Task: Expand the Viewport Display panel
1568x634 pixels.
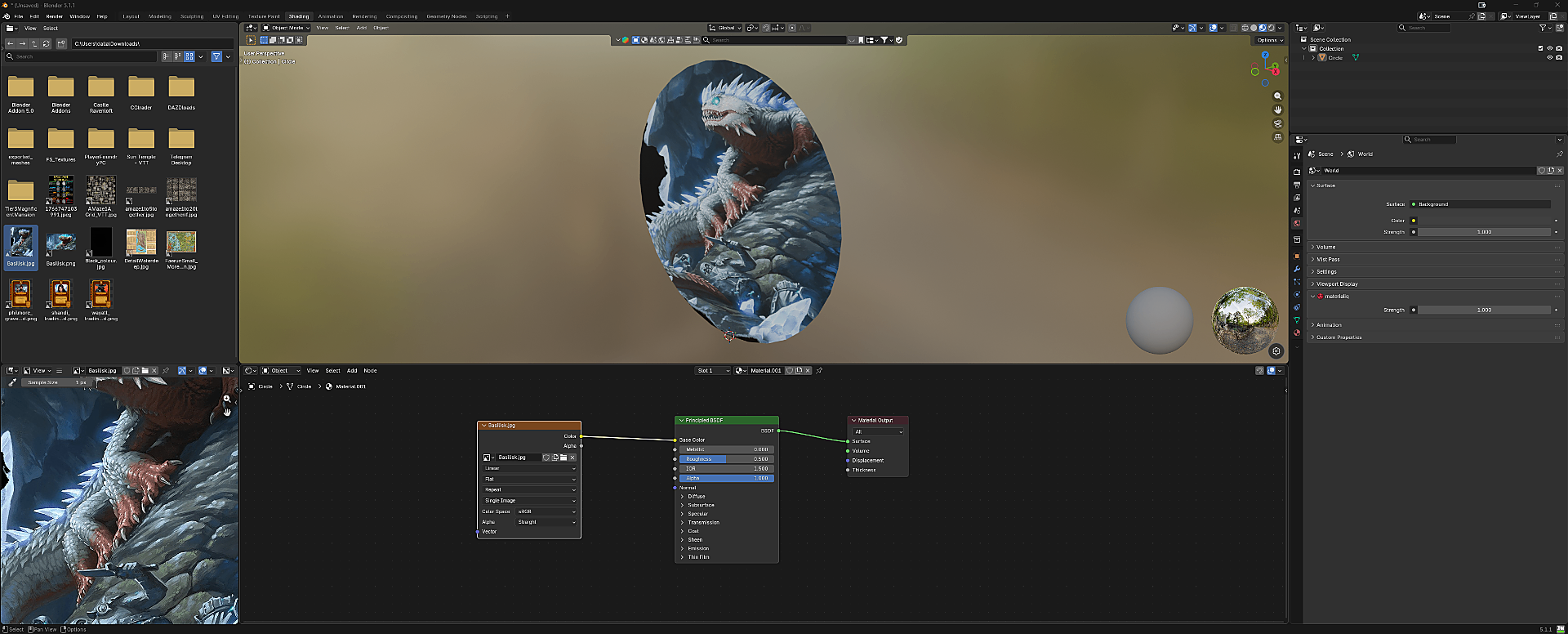Action: [x=1433, y=284]
